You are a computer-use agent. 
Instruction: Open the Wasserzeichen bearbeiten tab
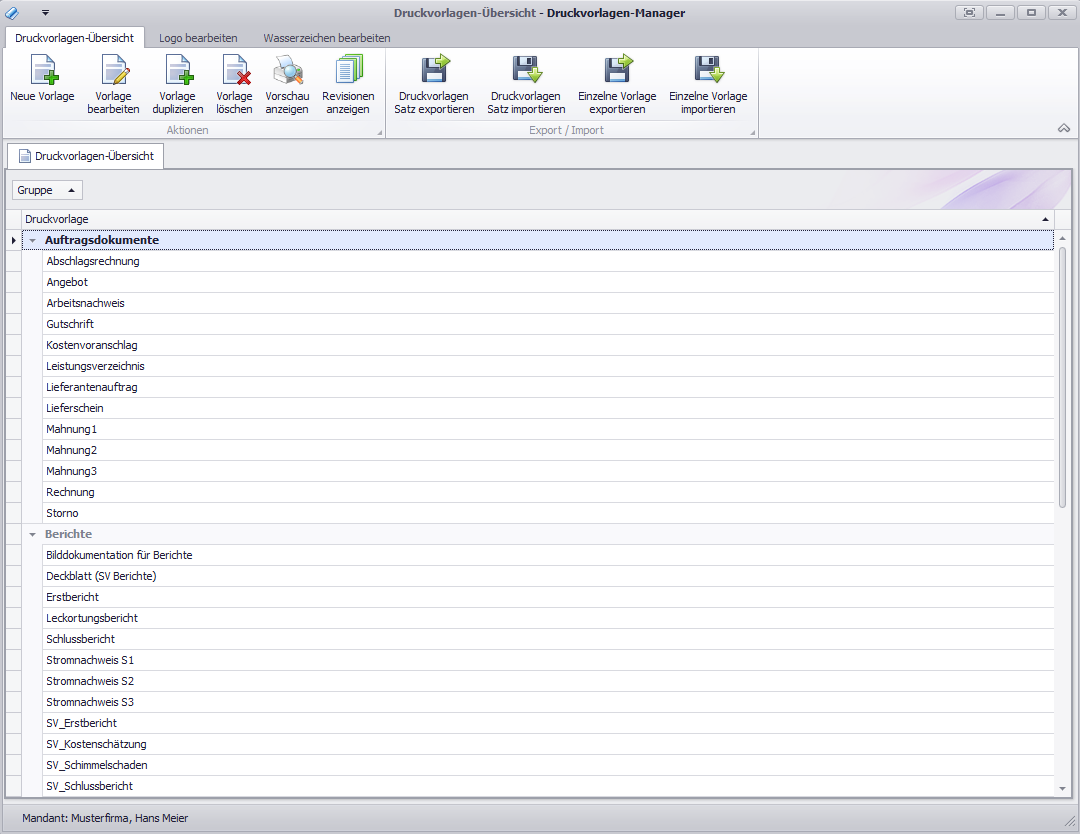[327, 38]
